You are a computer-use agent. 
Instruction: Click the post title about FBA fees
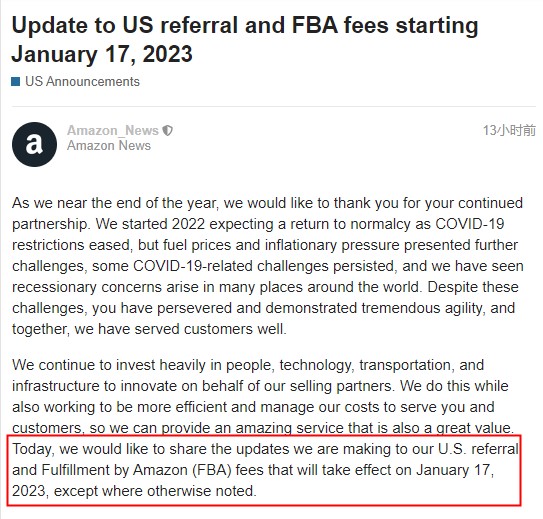click(x=245, y=40)
